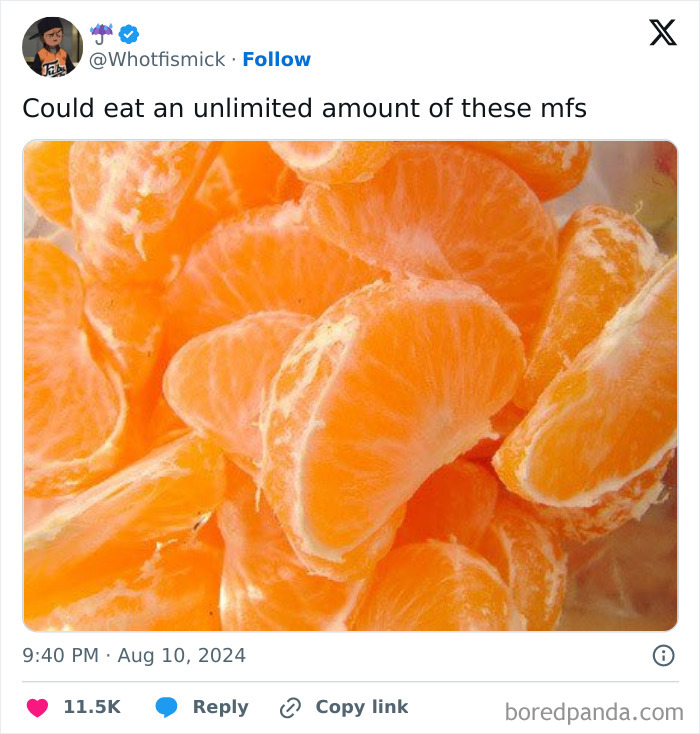Click the Aug 10, 2024 date
The image size is (700, 734).
tap(181, 656)
